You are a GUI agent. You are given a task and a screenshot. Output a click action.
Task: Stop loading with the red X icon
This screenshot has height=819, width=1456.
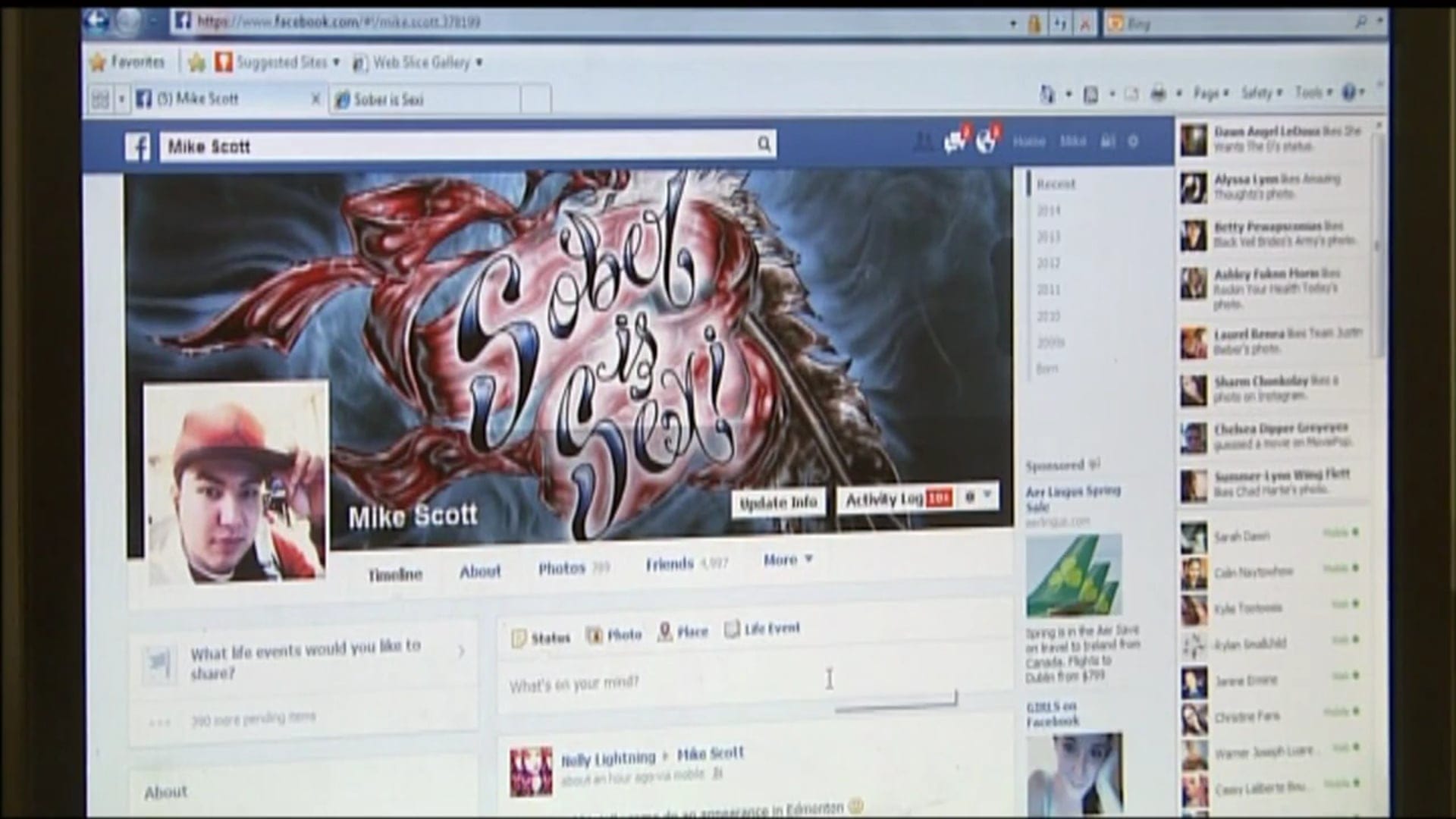(x=1085, y=24)
